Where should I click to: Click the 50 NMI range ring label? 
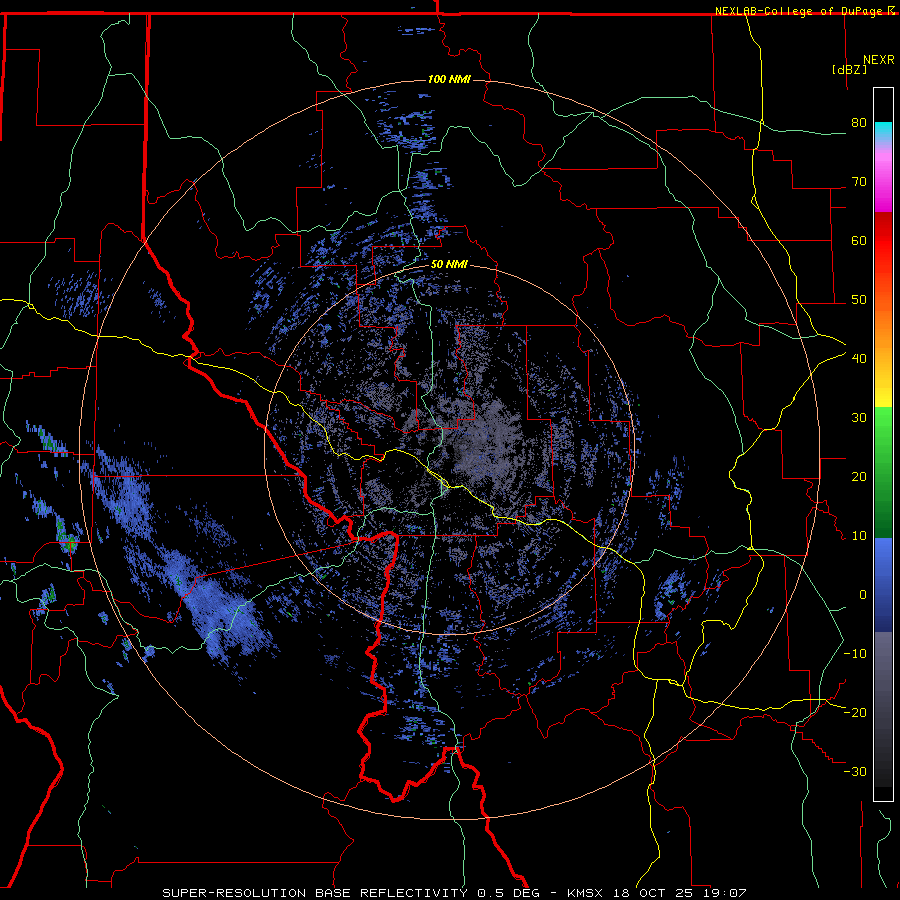pos(449,265)
